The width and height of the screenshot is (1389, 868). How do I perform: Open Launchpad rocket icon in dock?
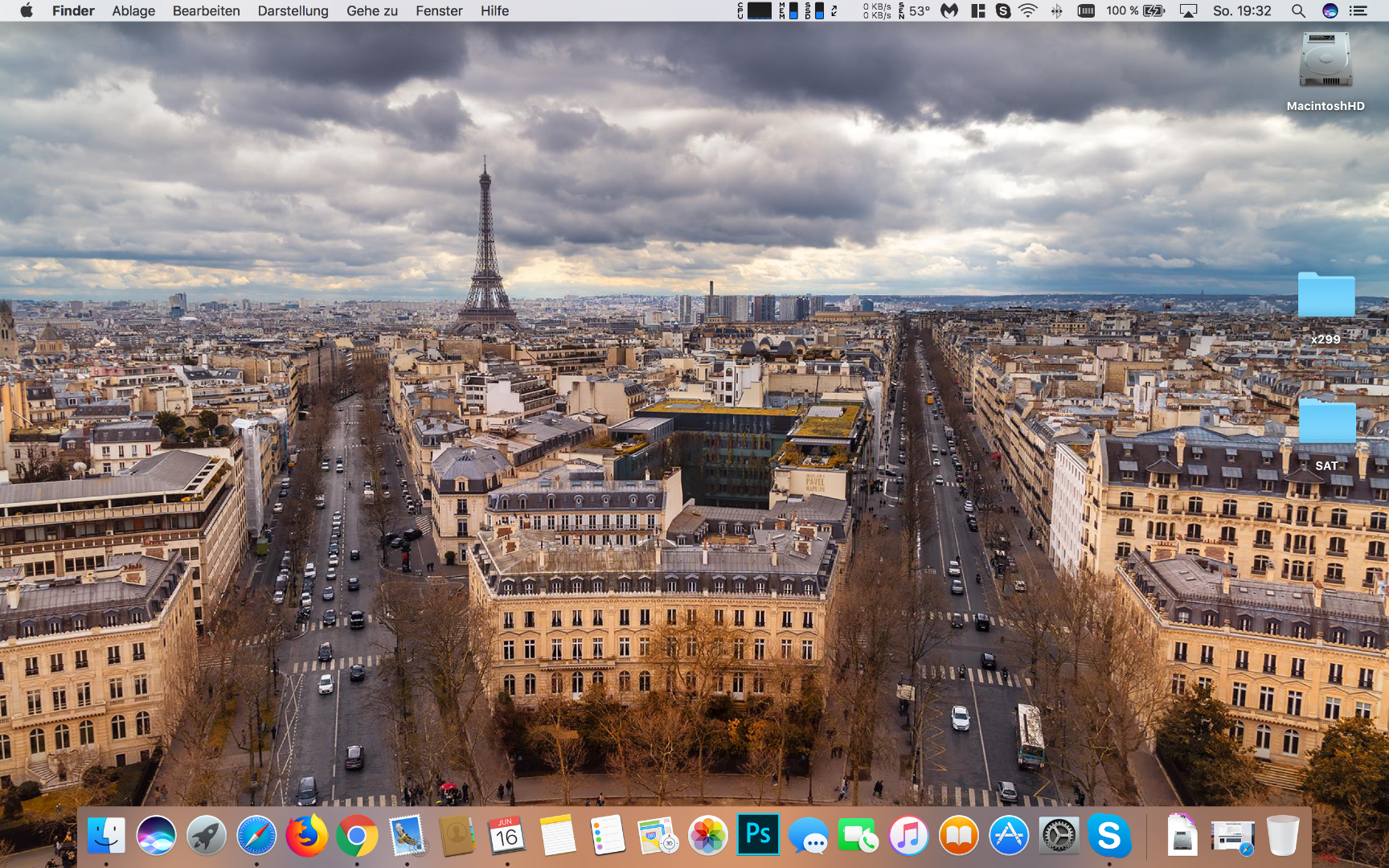(206, 836)
